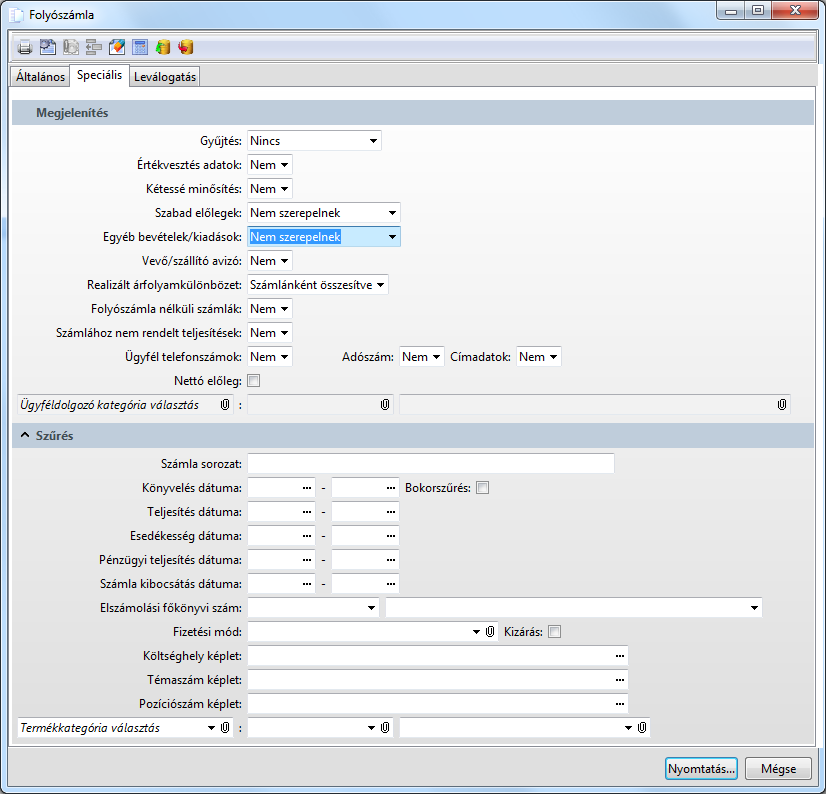Click the paperclip in the middle Termékkategória field

(385, 728)
